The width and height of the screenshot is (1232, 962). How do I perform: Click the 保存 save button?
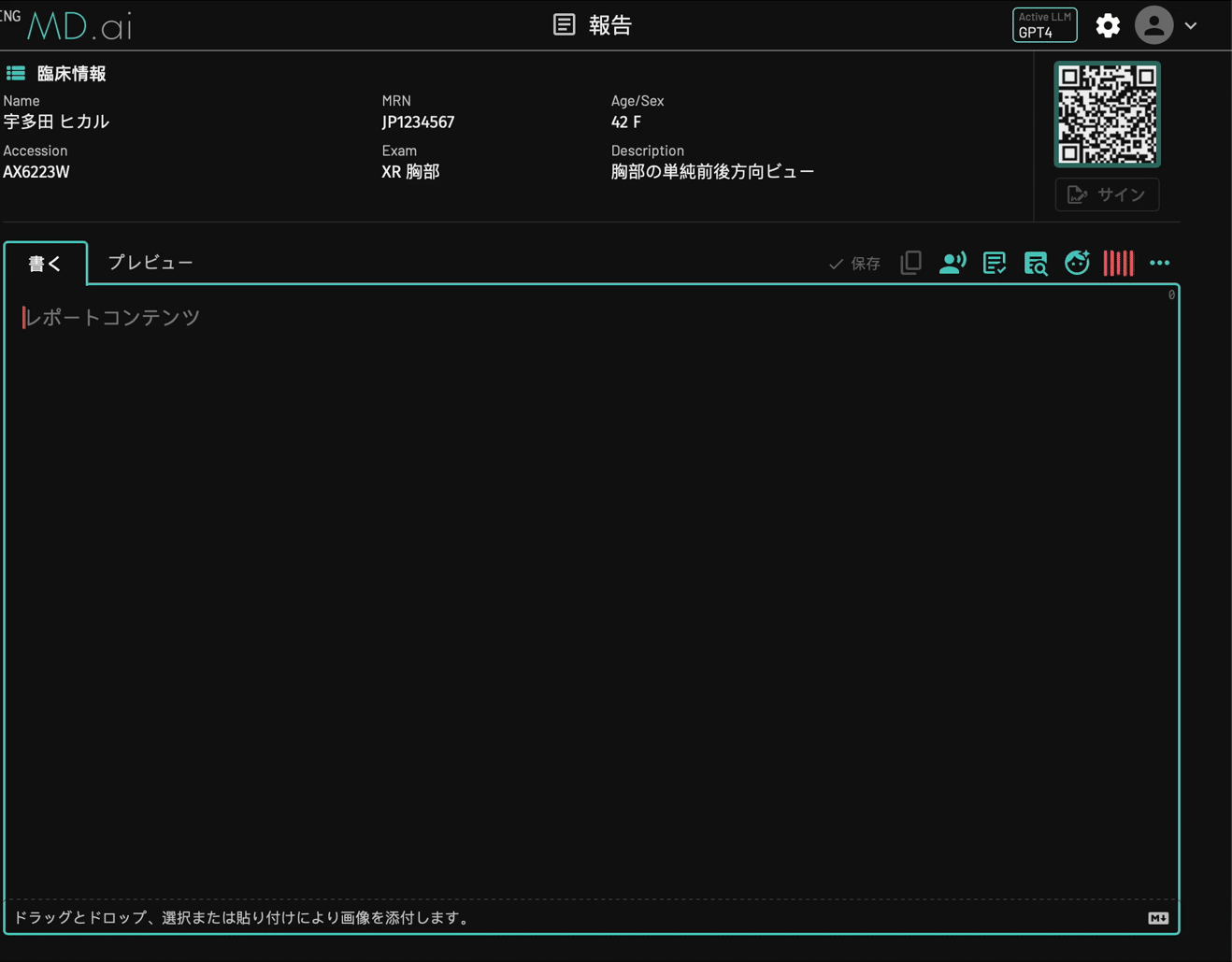pyautogui.click(x=854, y=264)
